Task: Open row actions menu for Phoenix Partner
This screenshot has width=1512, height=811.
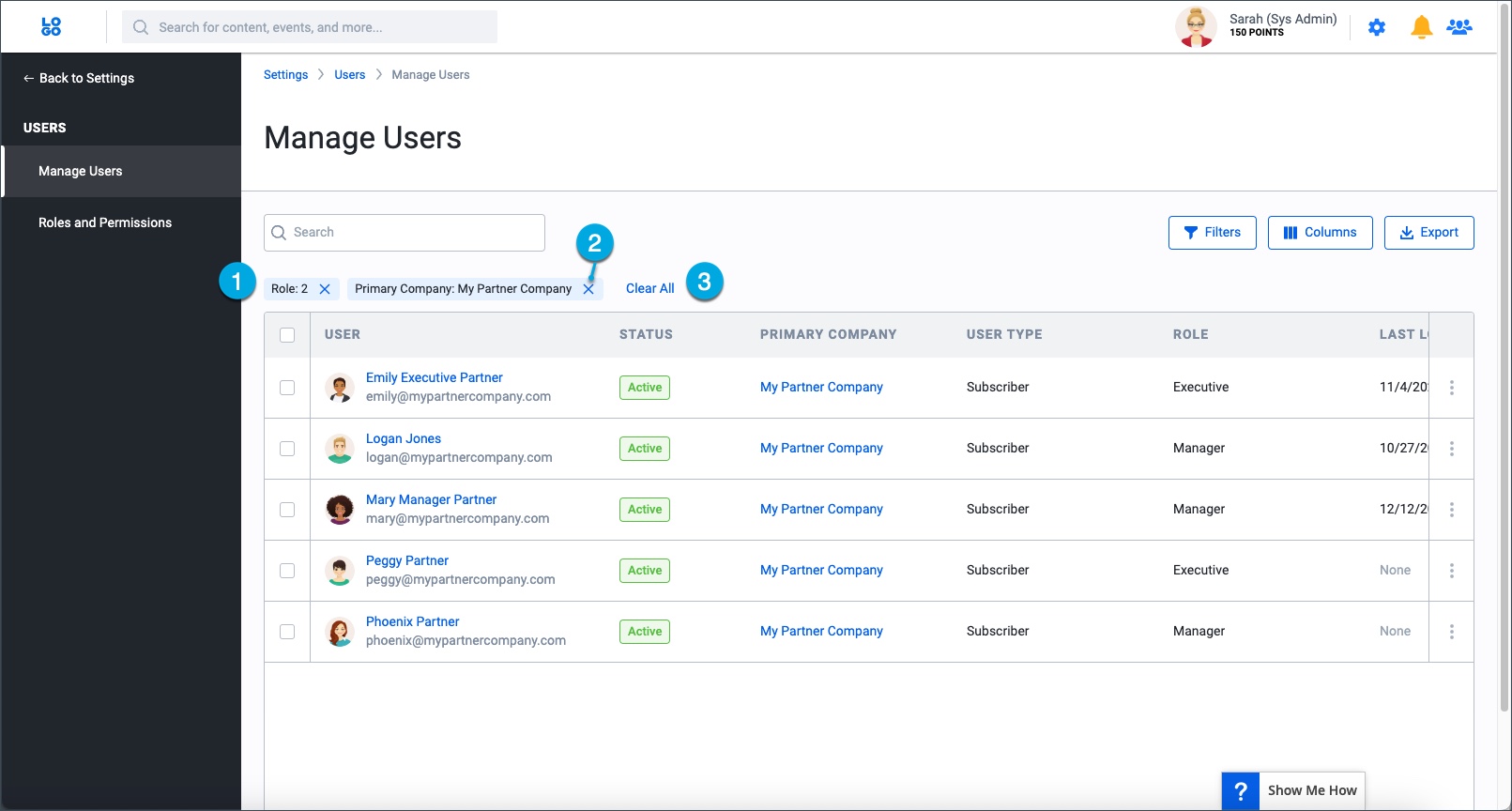Action: [x=1452, y=632]
